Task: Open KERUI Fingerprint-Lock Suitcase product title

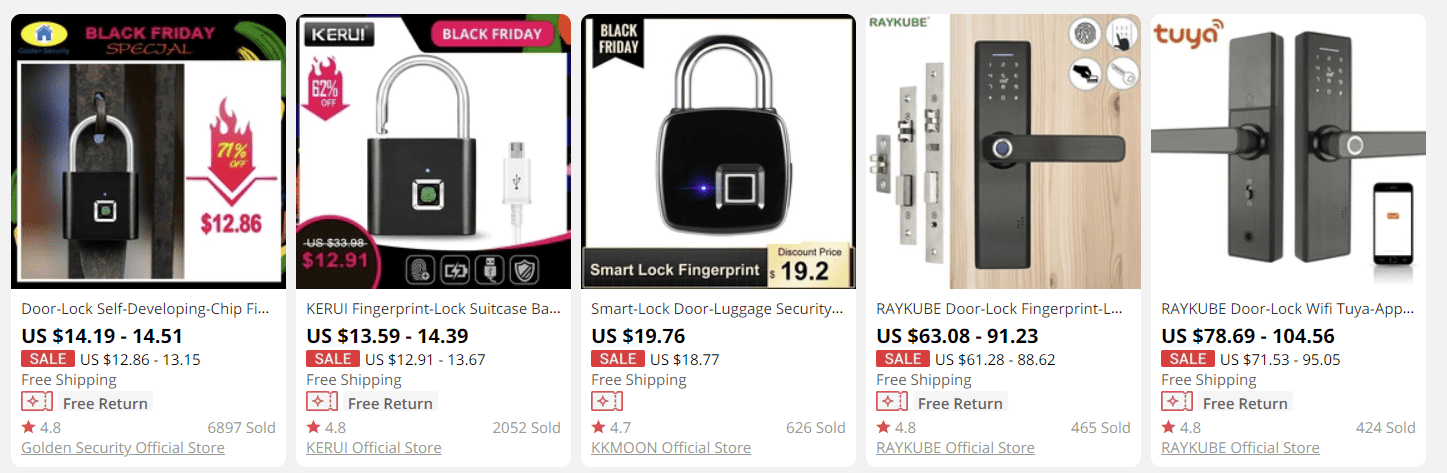Action: point(434,309)
